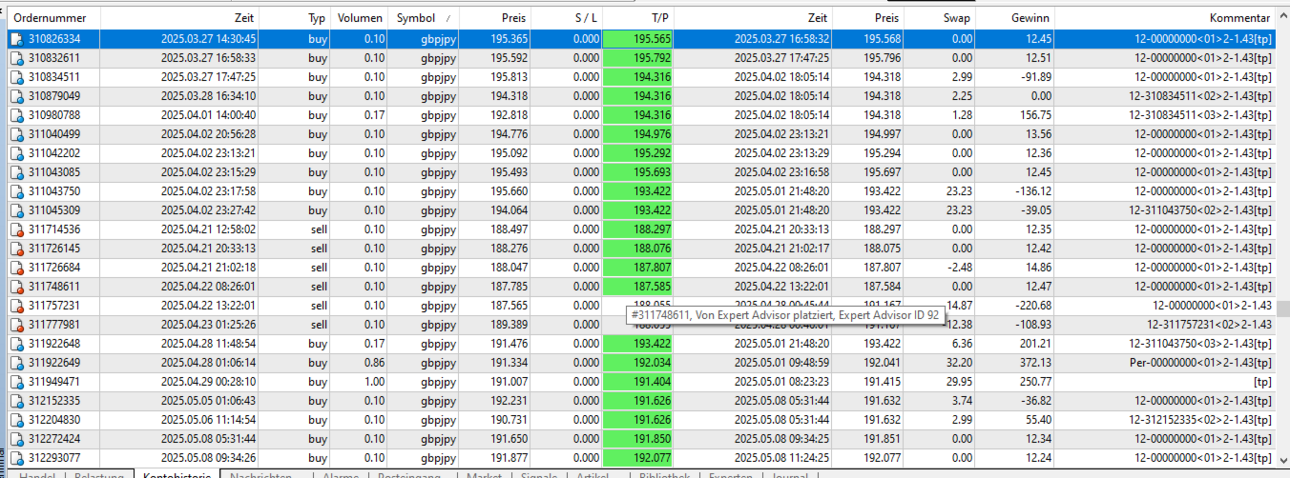1290x478 pixels.
Task: Click the volume value 1.00
Action: click(373, 381)
